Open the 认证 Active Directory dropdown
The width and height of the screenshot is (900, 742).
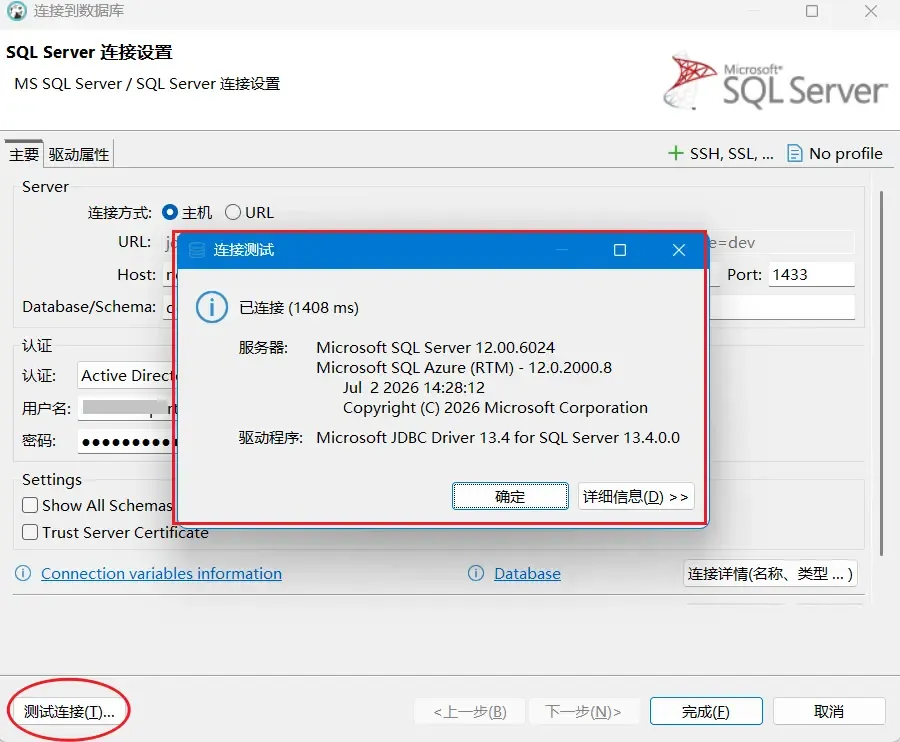(x=127, y=375)
